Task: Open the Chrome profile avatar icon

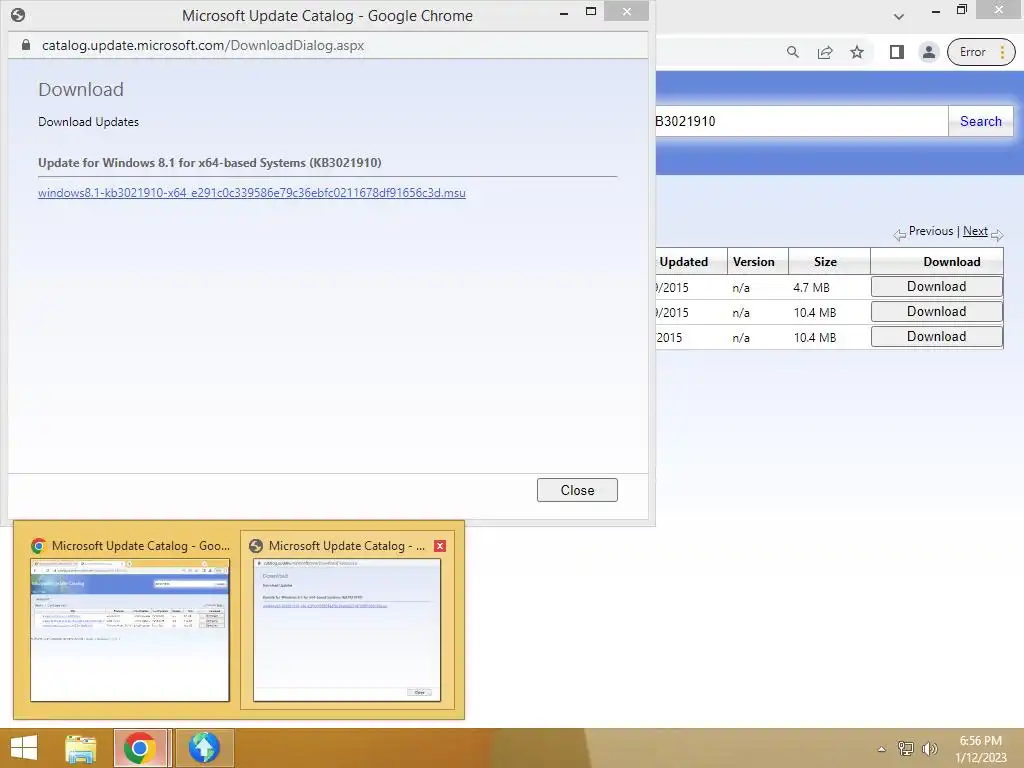Action: click(x=929, y=52)
